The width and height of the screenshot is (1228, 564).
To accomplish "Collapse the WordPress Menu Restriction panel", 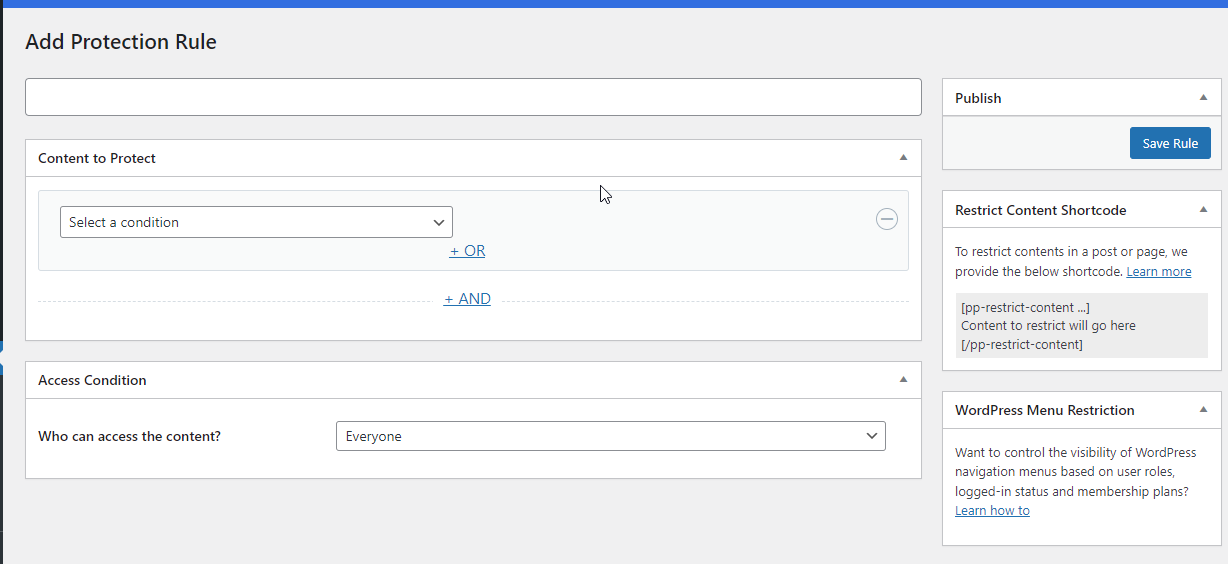I will pyautogui.click(x=1203, y=410).
